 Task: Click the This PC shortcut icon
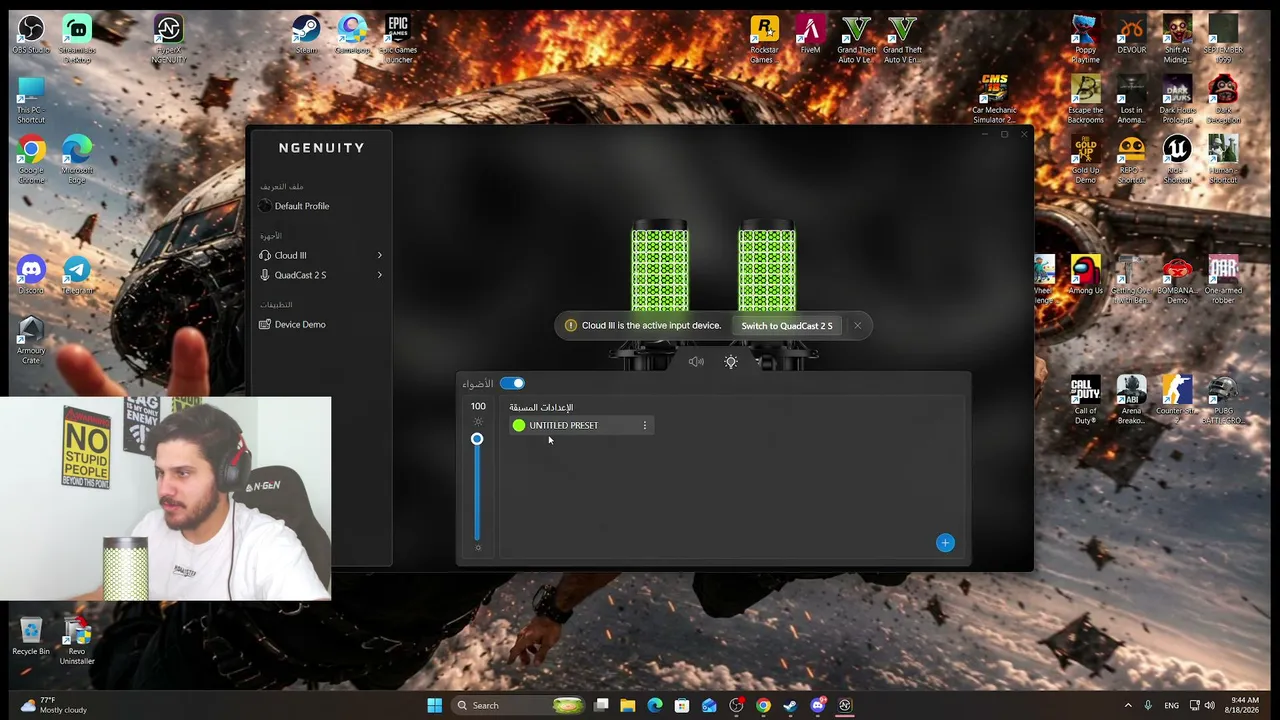point(31,100)
